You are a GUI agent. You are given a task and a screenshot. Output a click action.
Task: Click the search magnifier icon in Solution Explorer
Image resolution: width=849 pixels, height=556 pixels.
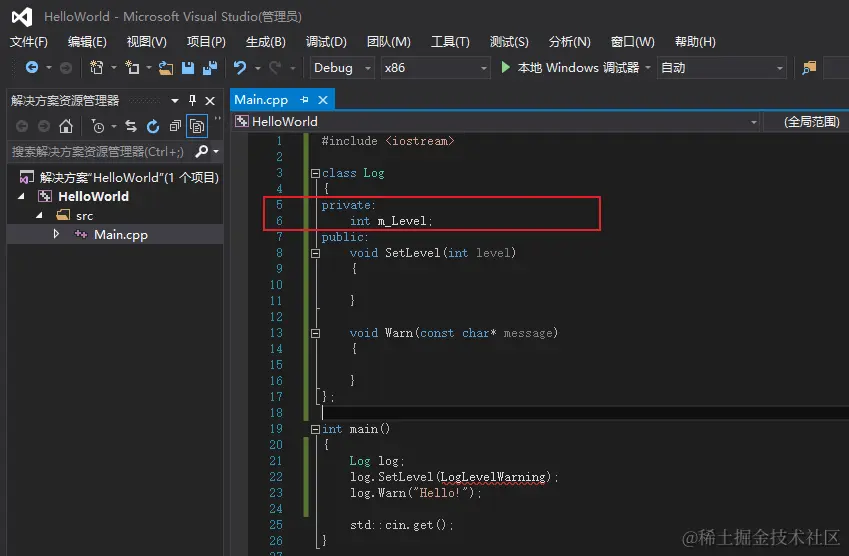pos(201,152)
